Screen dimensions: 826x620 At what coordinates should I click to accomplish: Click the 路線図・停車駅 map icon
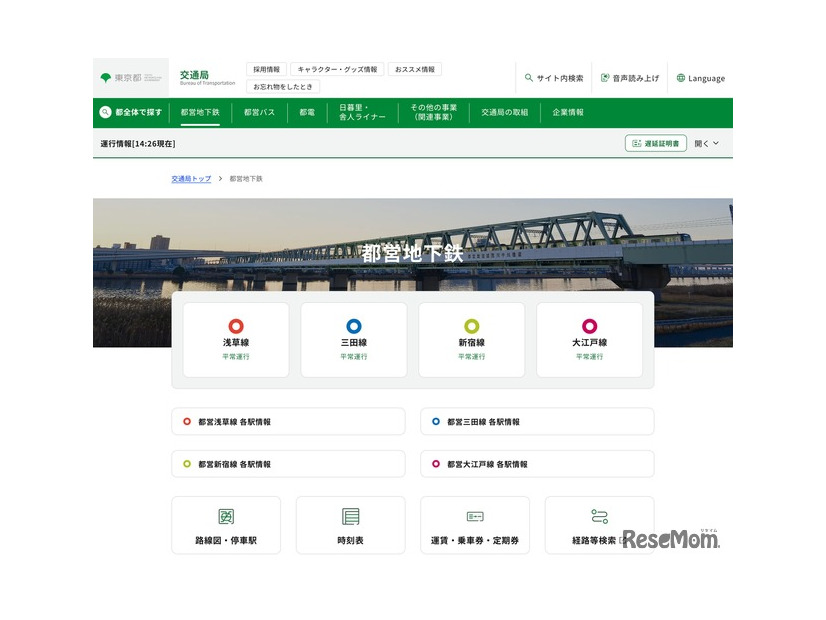click(x=226, y=517)
